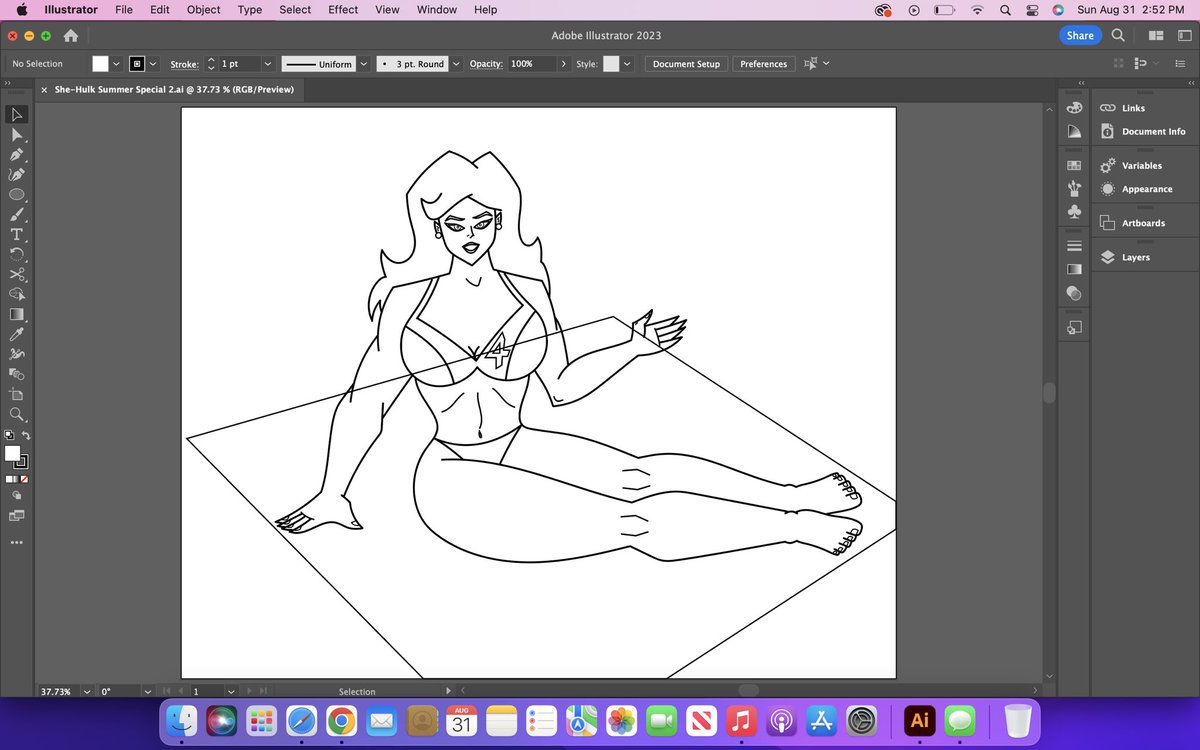
Task: Open the Brushes panel icon
Action: click(x=1074, y=188)
